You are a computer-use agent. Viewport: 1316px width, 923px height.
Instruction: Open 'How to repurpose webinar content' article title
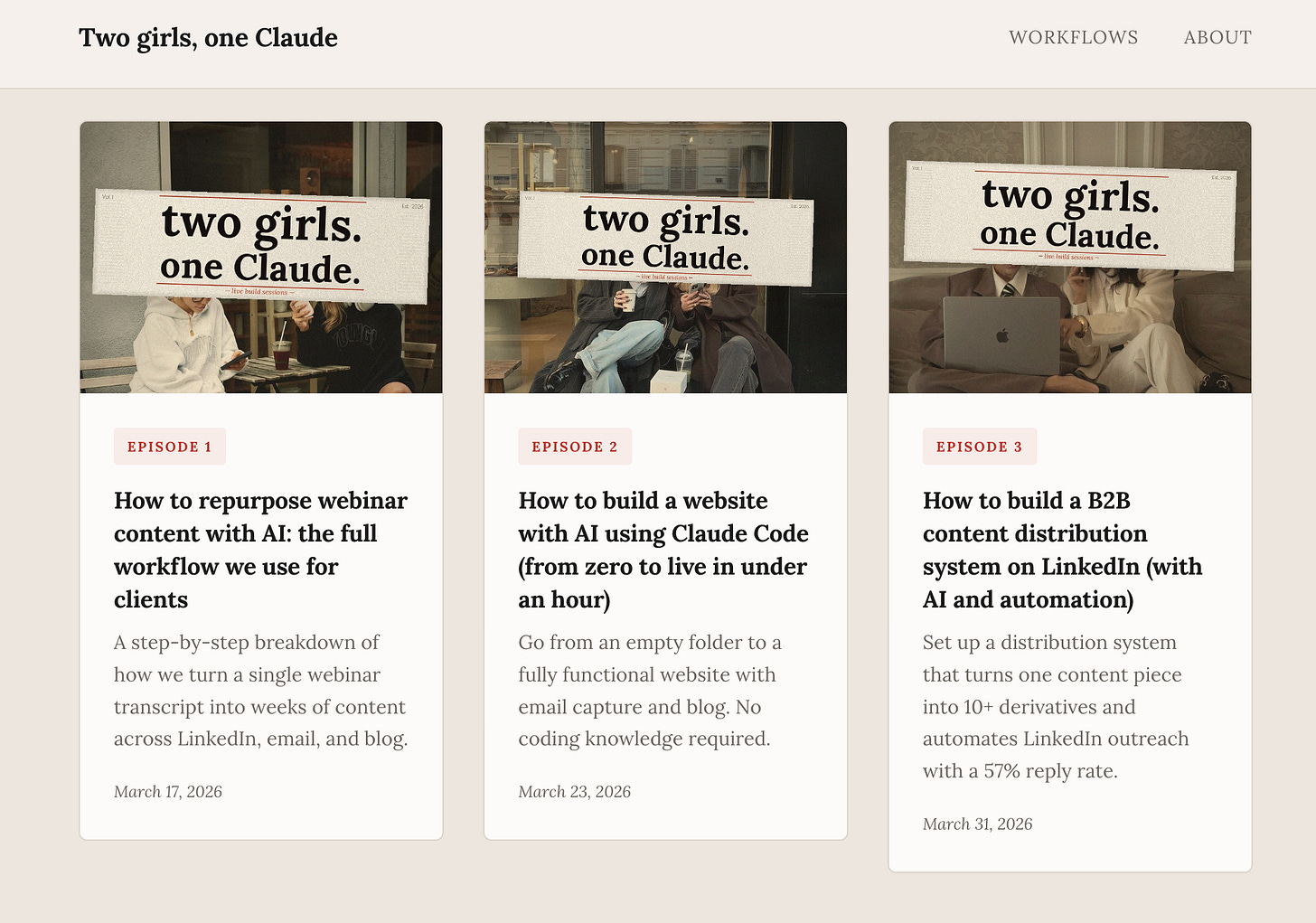[261, 550]
